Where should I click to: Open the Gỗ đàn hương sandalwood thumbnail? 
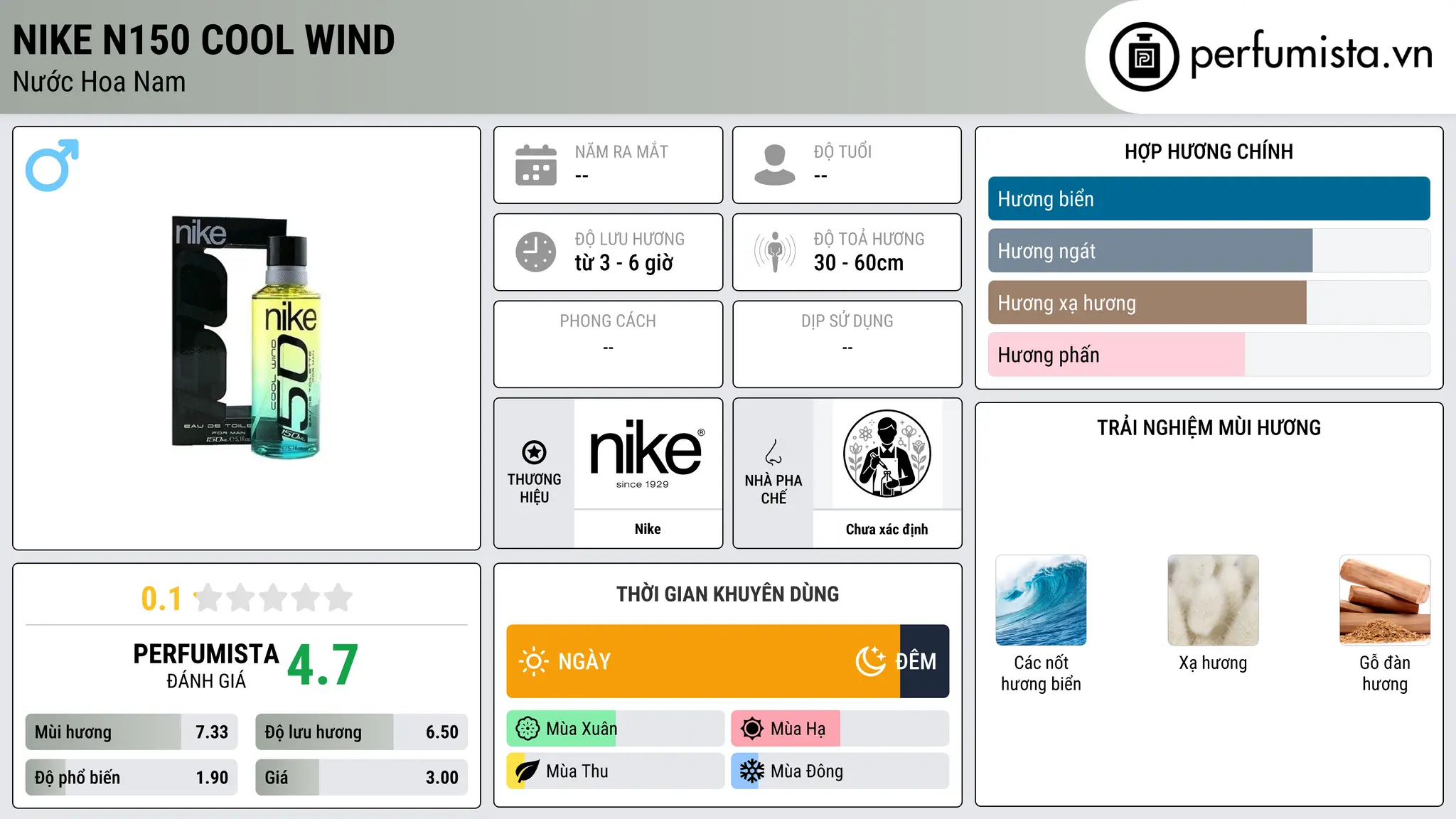(x=1385, y=600)
